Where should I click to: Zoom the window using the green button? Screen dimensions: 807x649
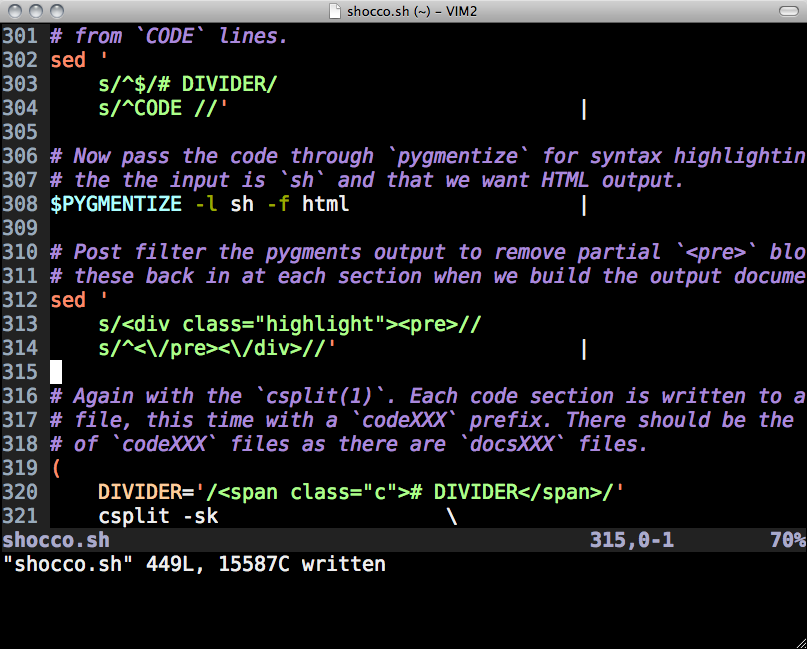(x=55, y=11)
